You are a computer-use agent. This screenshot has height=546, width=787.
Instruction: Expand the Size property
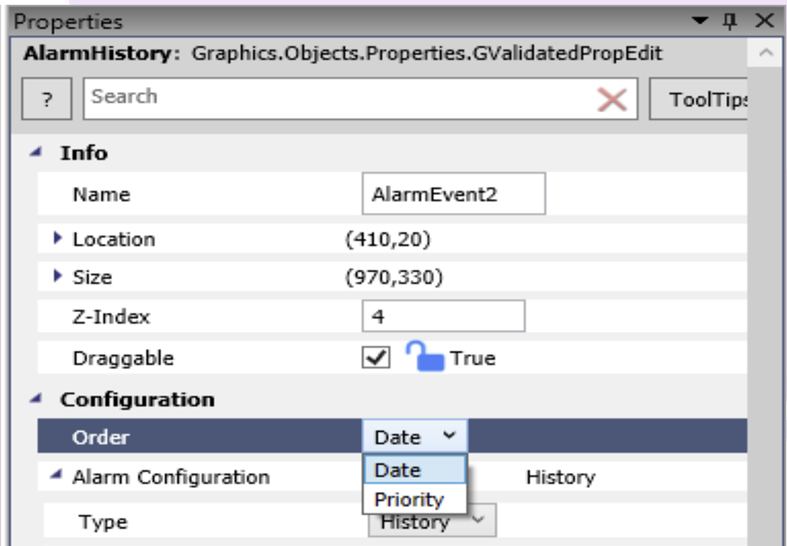click(58, 277)
